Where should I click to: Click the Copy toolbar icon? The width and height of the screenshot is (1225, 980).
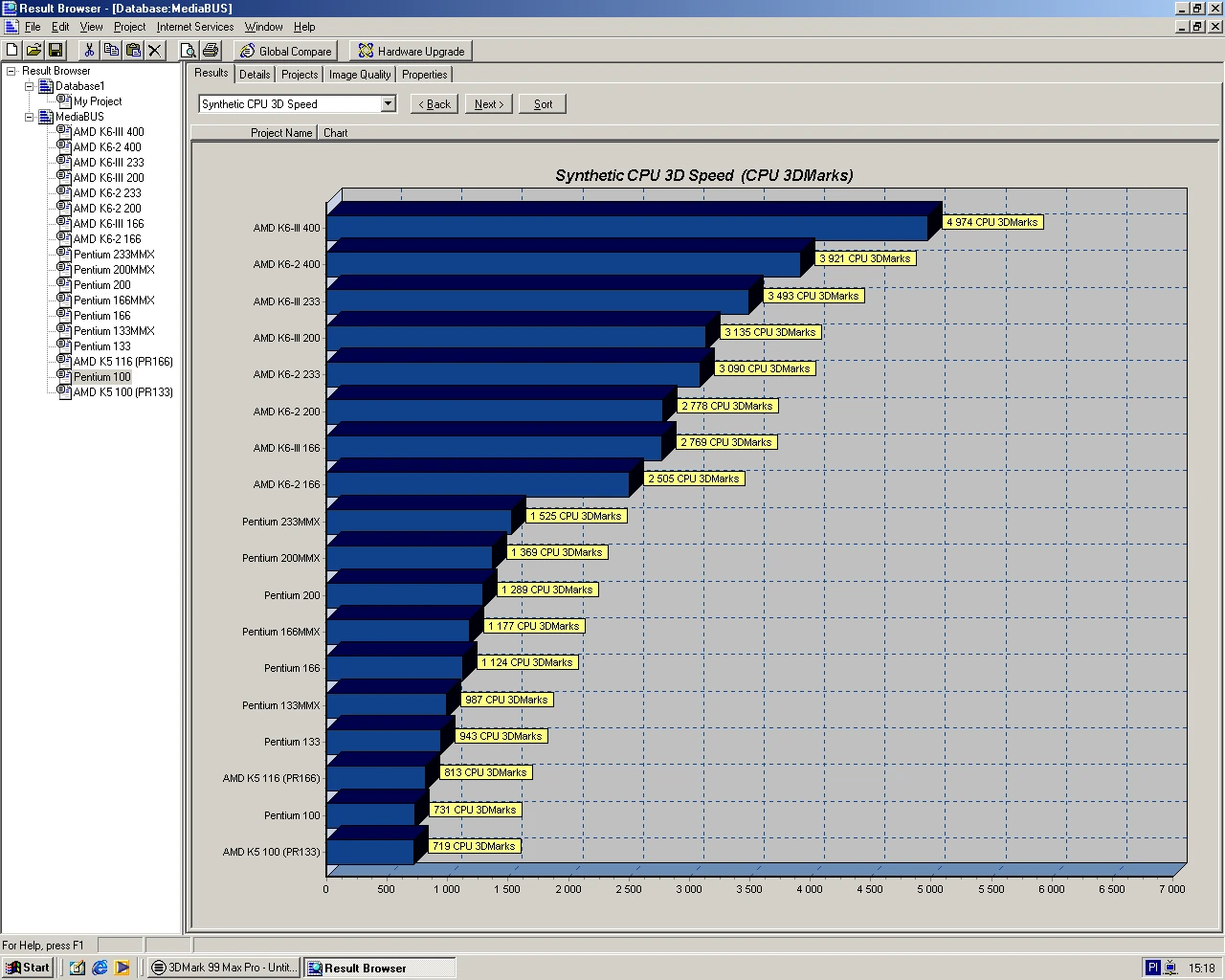click(111, 51)
